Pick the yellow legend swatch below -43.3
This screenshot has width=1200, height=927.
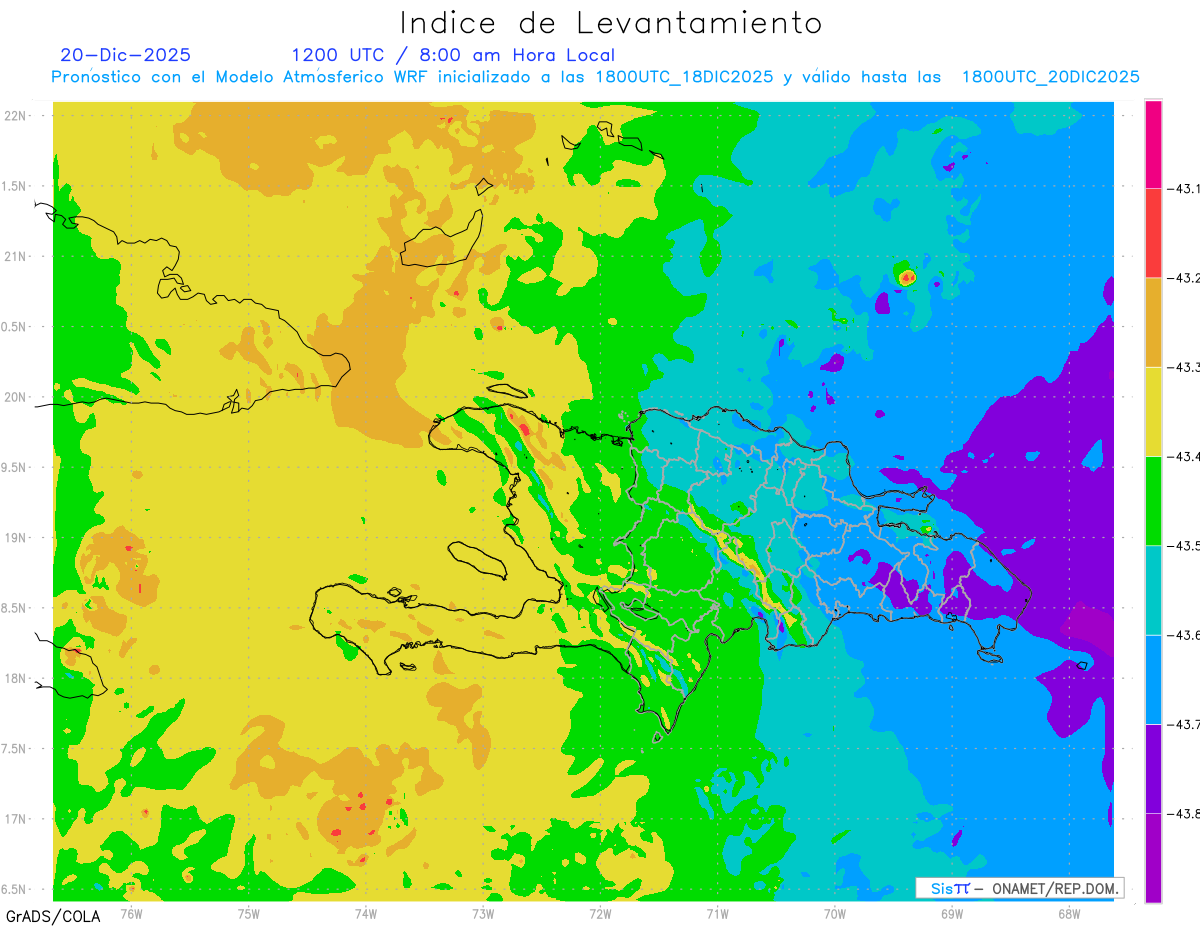(x=1153, y=411)
